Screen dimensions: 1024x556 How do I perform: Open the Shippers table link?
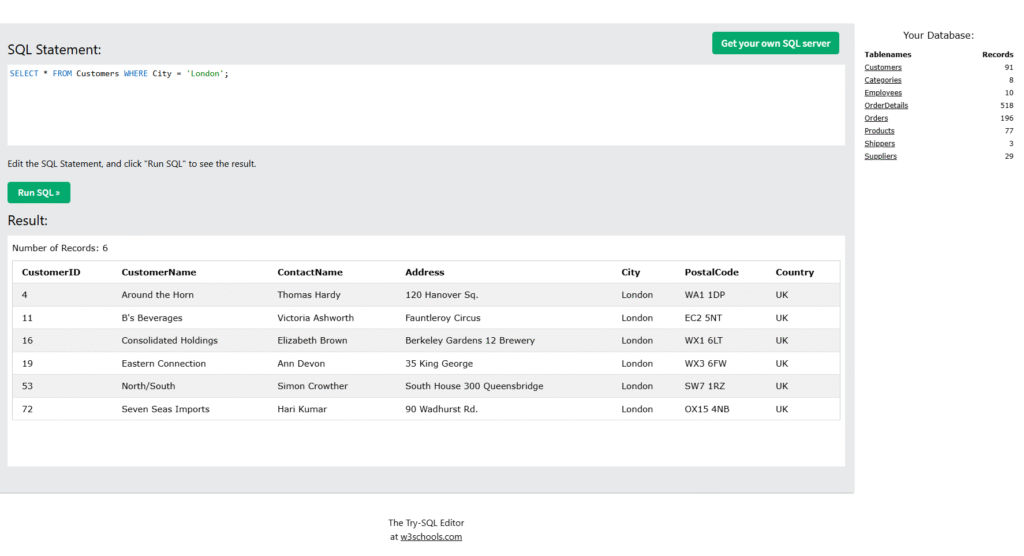[879, 144]
